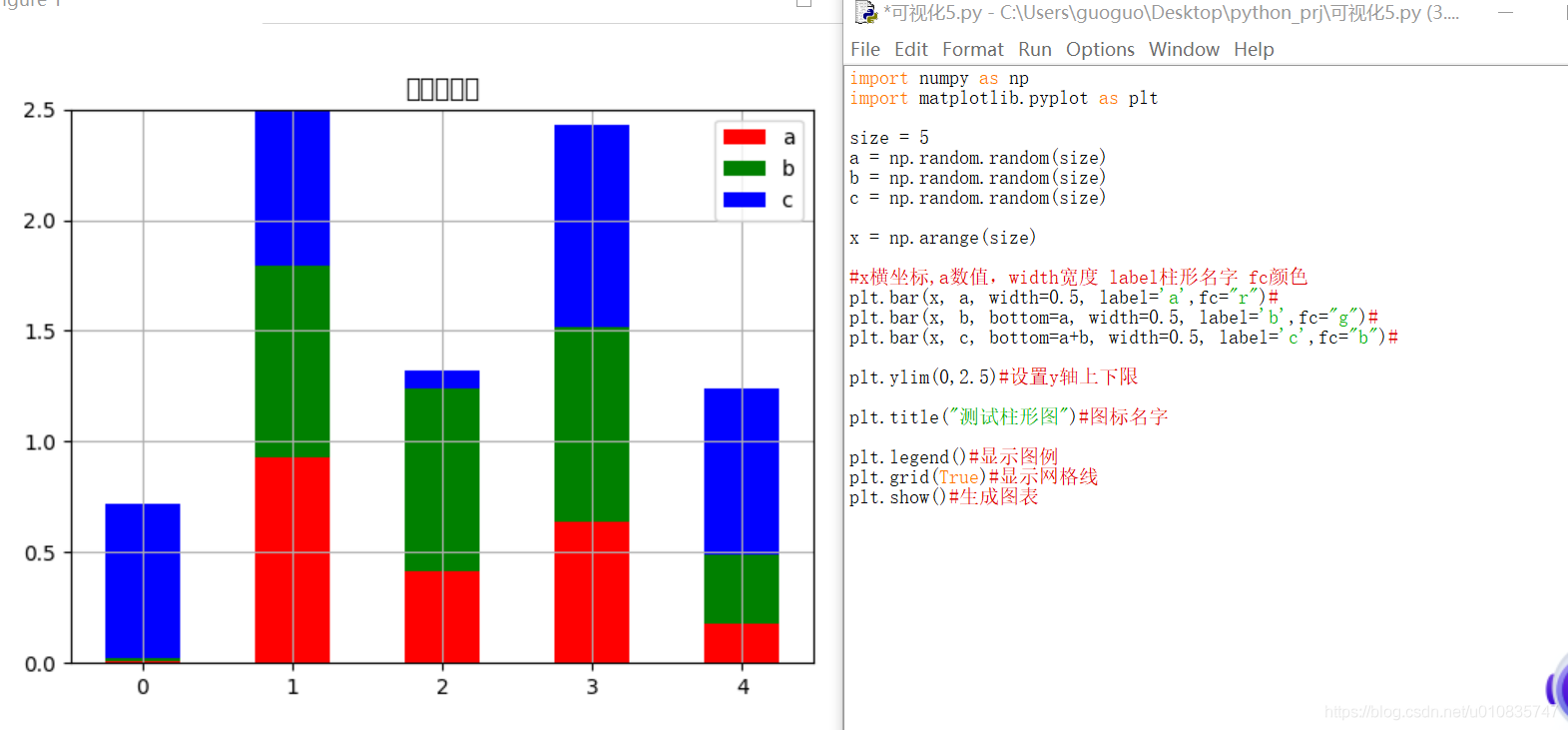The image size is (1568, 730).
Task: Click the blue legend swatch for series c
Action: pyautogui.click(x=745, y=200)
